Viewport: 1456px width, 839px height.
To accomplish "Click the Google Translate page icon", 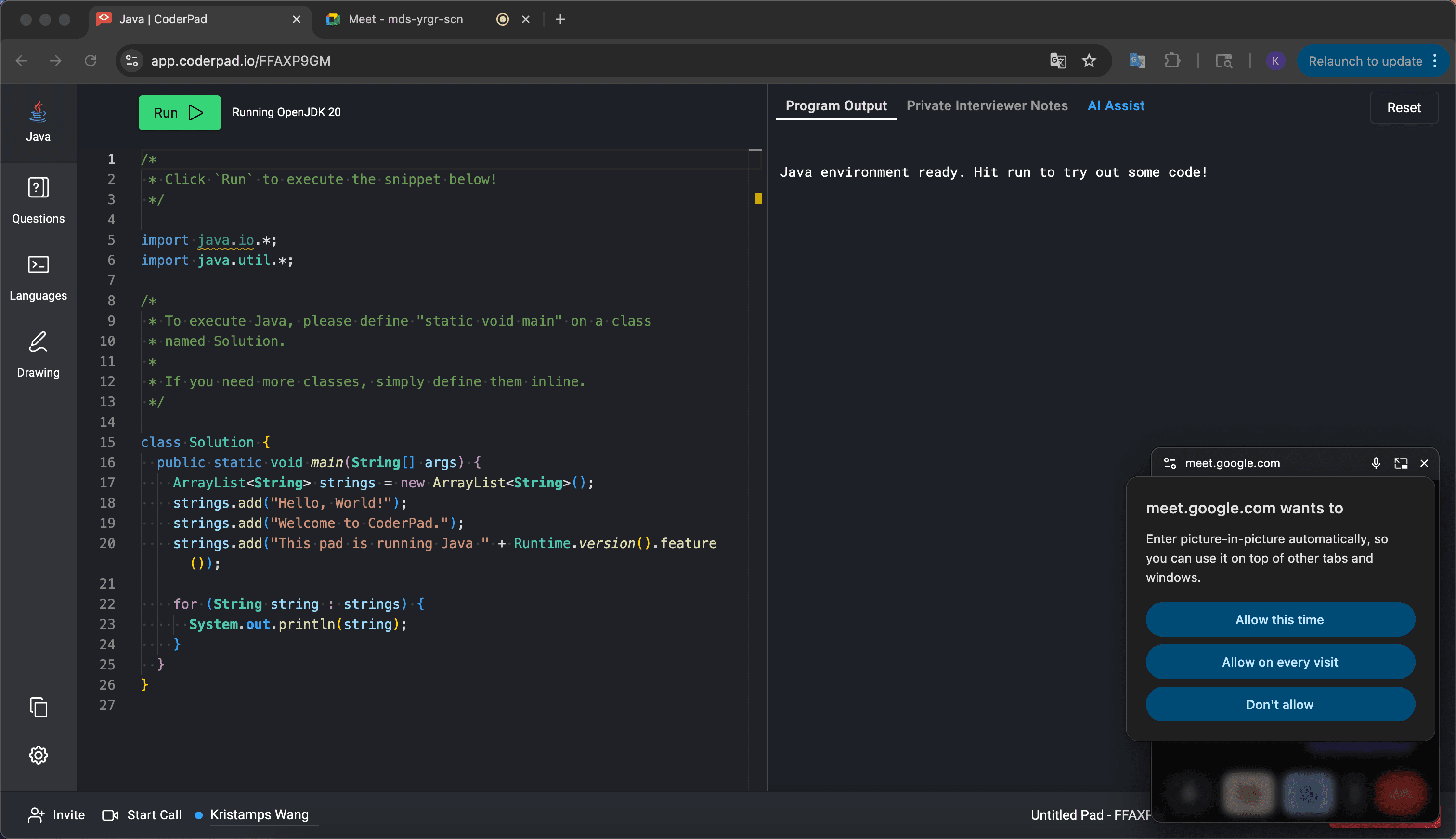I will click(1057, 61).
